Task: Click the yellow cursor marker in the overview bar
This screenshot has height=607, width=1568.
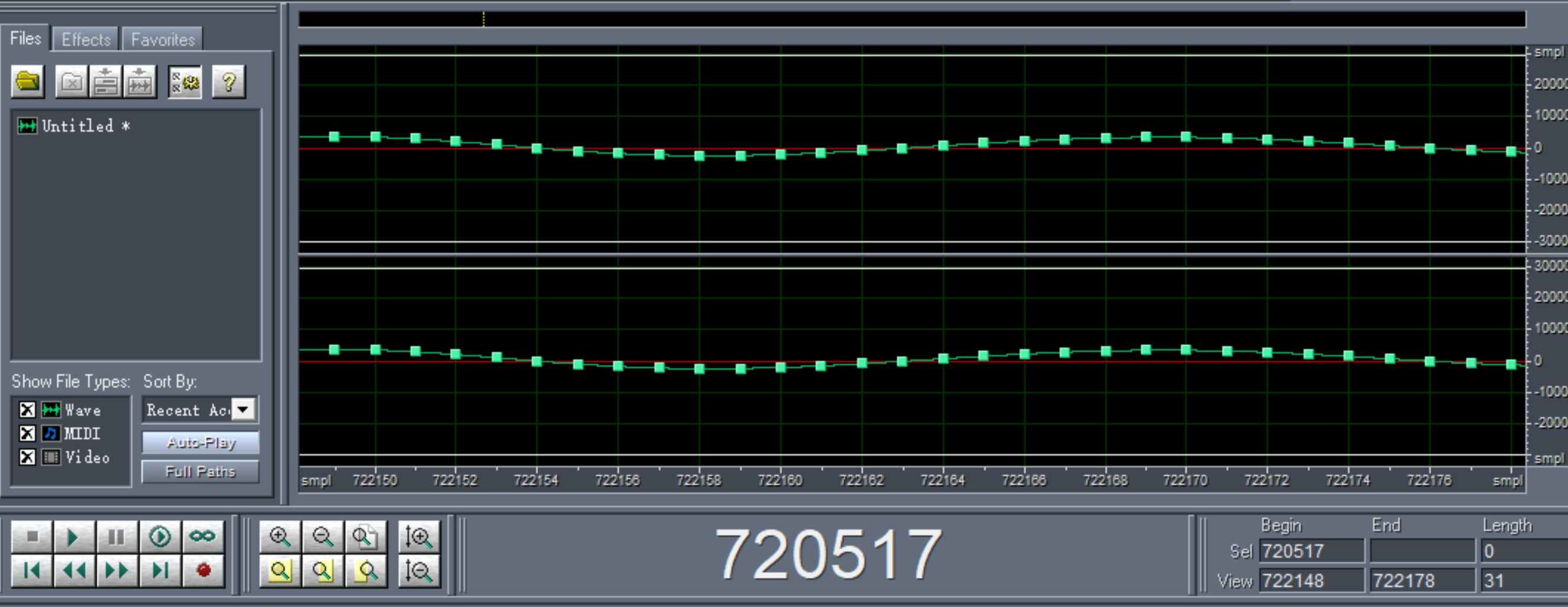Action: (483, 20)
